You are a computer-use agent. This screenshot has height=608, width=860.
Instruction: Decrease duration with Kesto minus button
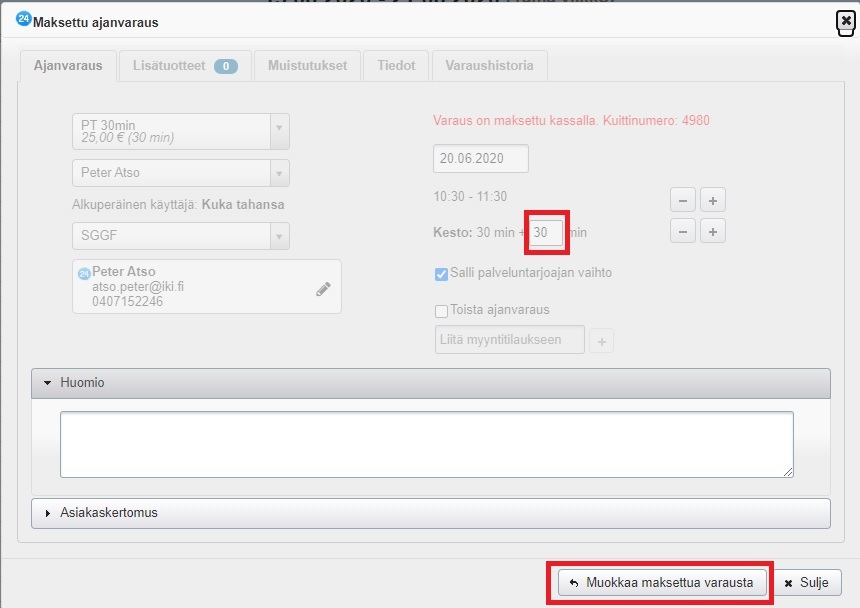pos(682,232)
